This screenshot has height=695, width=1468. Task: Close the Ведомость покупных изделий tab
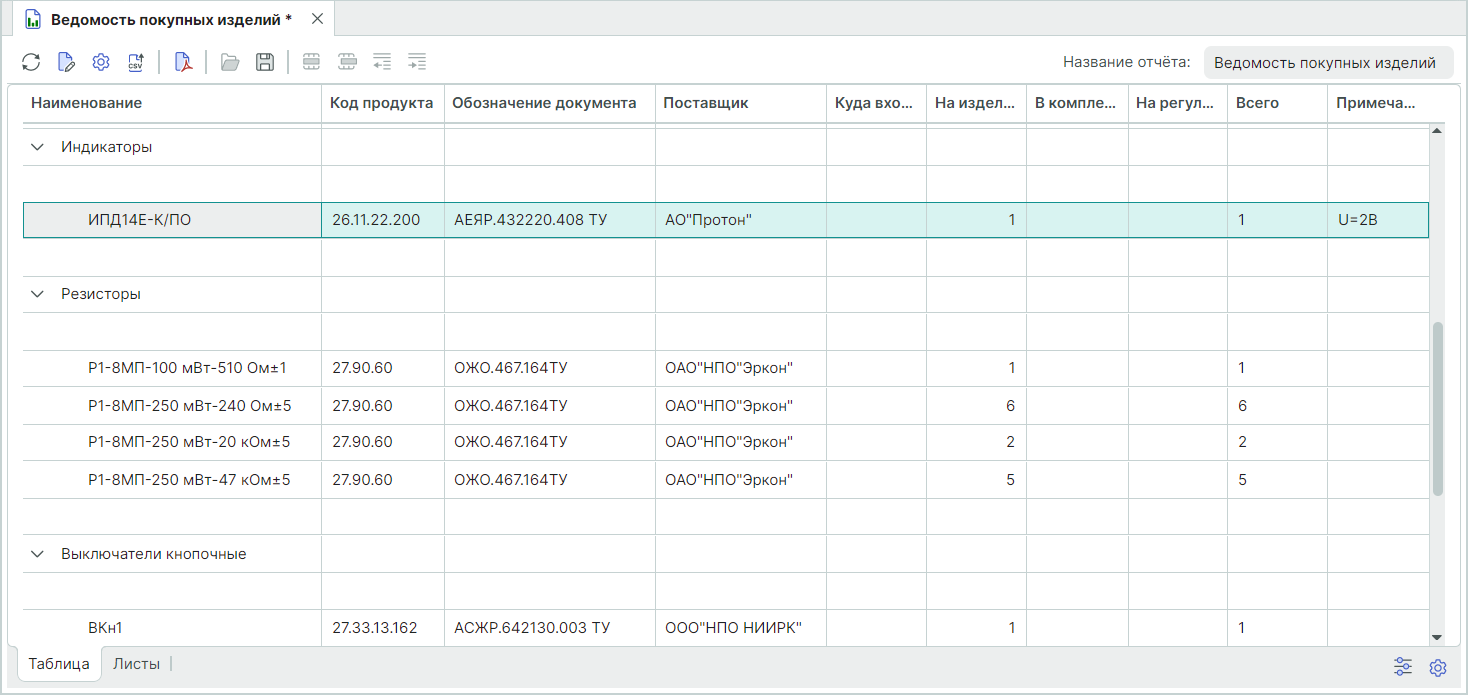[317, 20]
